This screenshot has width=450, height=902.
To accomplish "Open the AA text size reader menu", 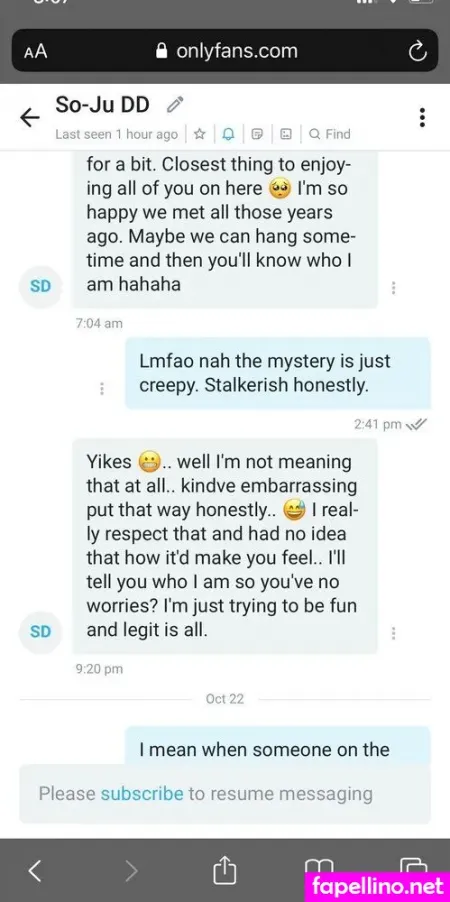I will click(x=36, y=52).
